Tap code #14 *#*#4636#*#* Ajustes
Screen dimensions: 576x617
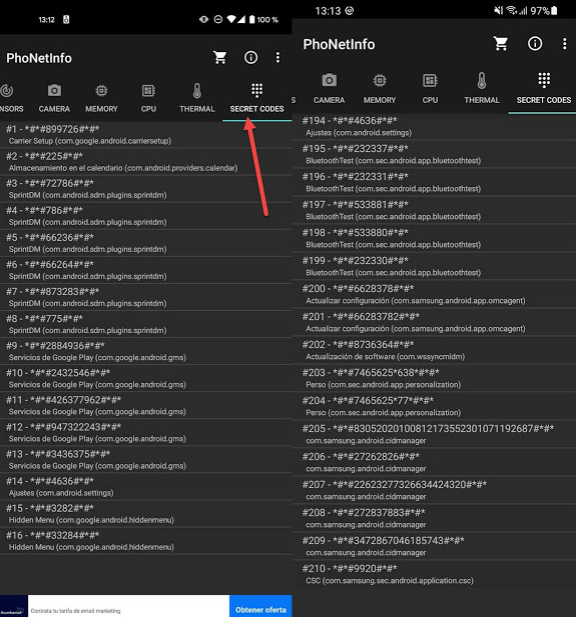pos(146,487)
